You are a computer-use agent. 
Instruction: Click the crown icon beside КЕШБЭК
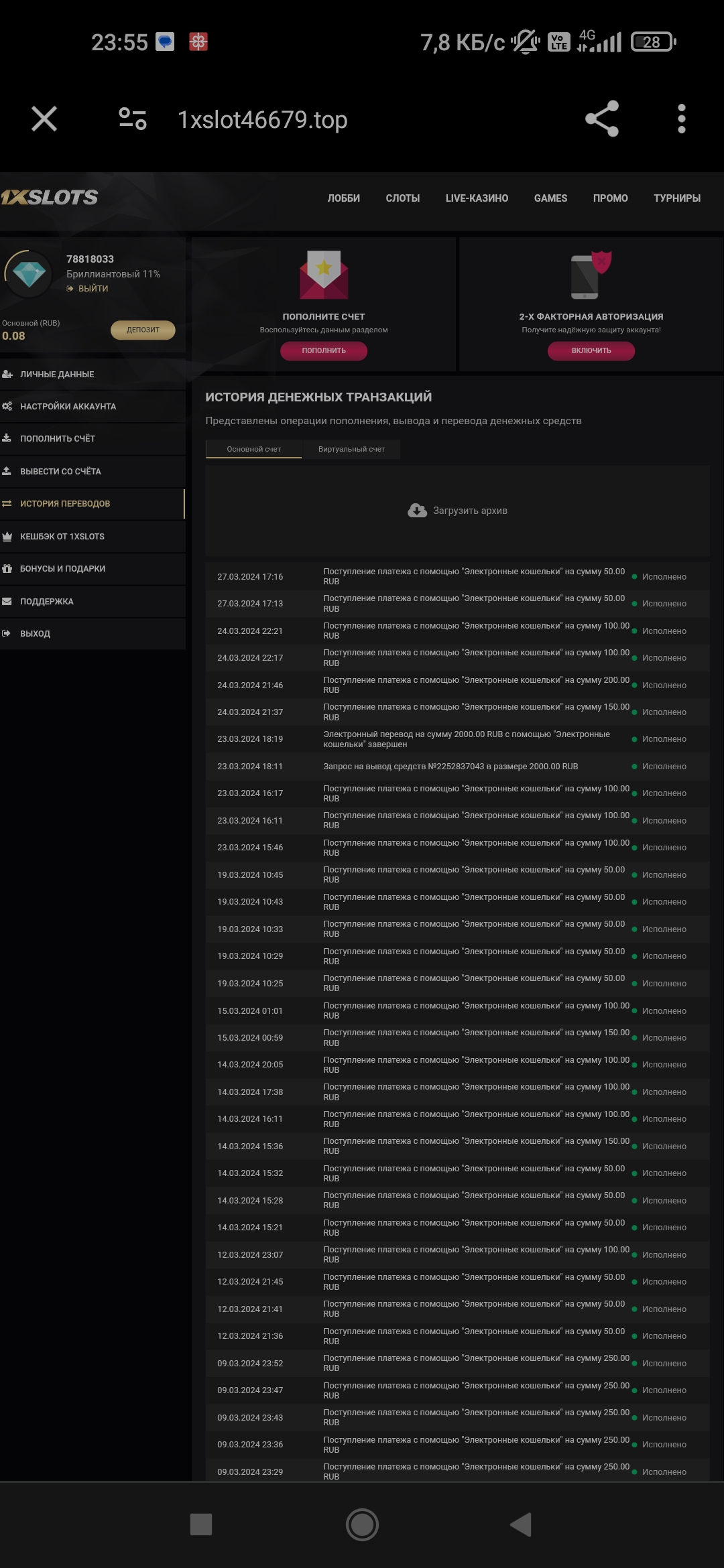tap(7, 536)
